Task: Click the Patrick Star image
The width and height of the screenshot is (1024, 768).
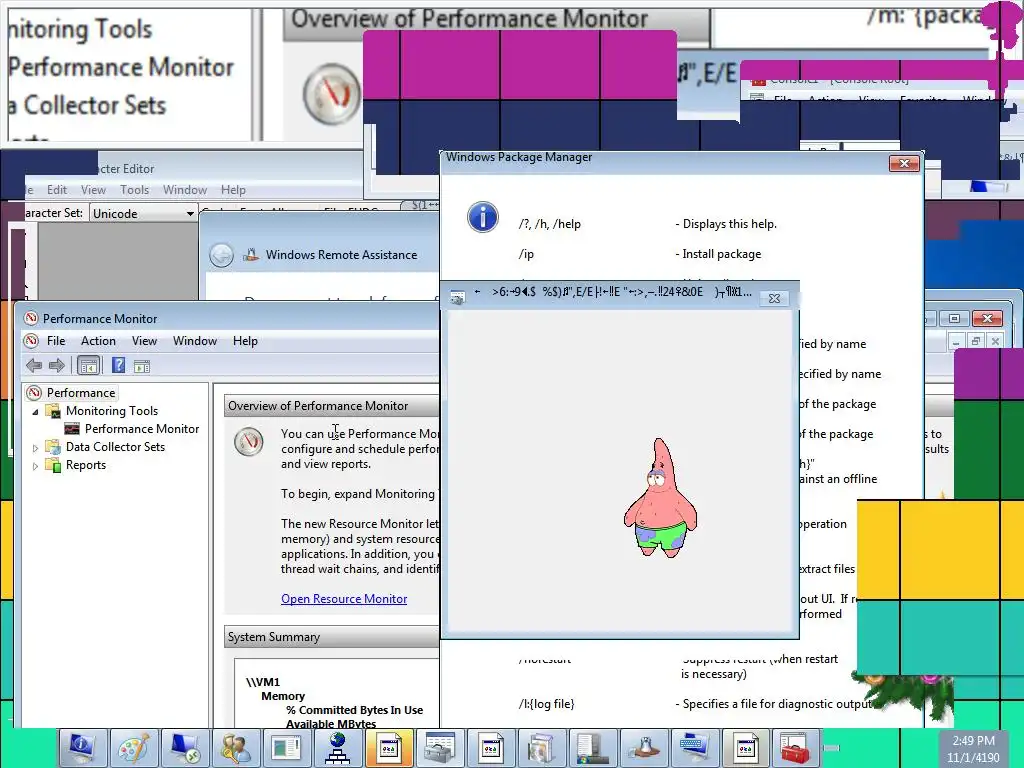Action: [x=660, y=498]
